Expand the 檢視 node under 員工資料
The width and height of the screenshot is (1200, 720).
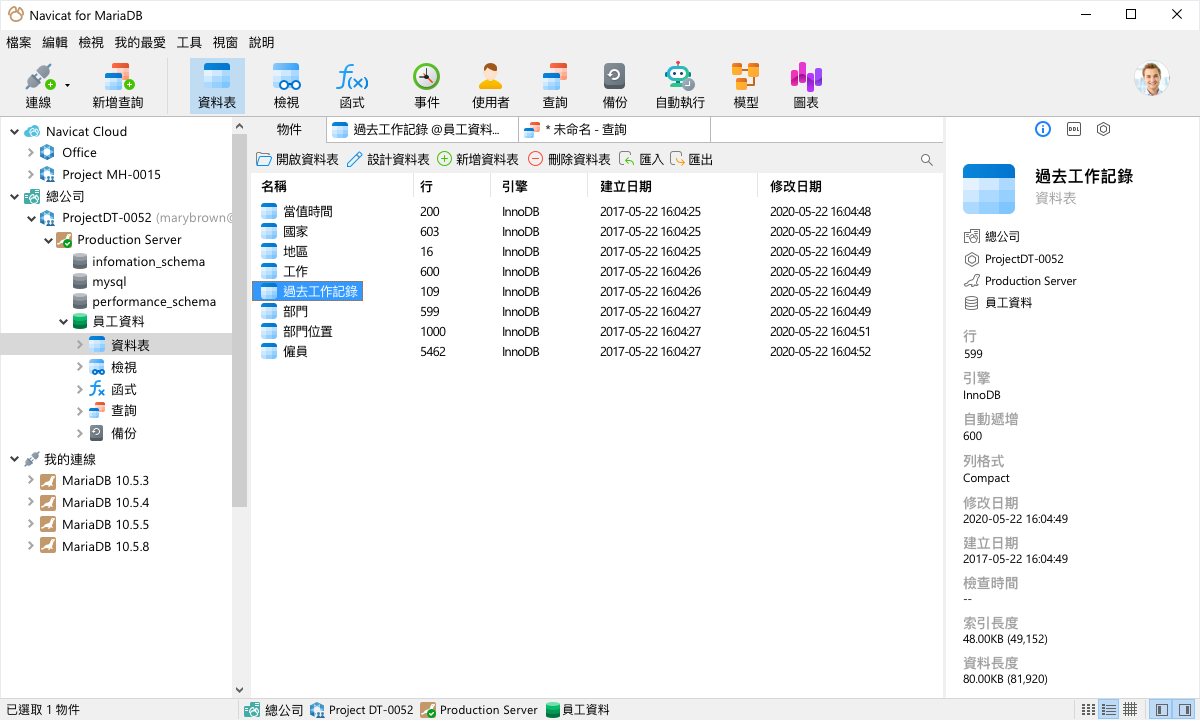pos(80,367)
